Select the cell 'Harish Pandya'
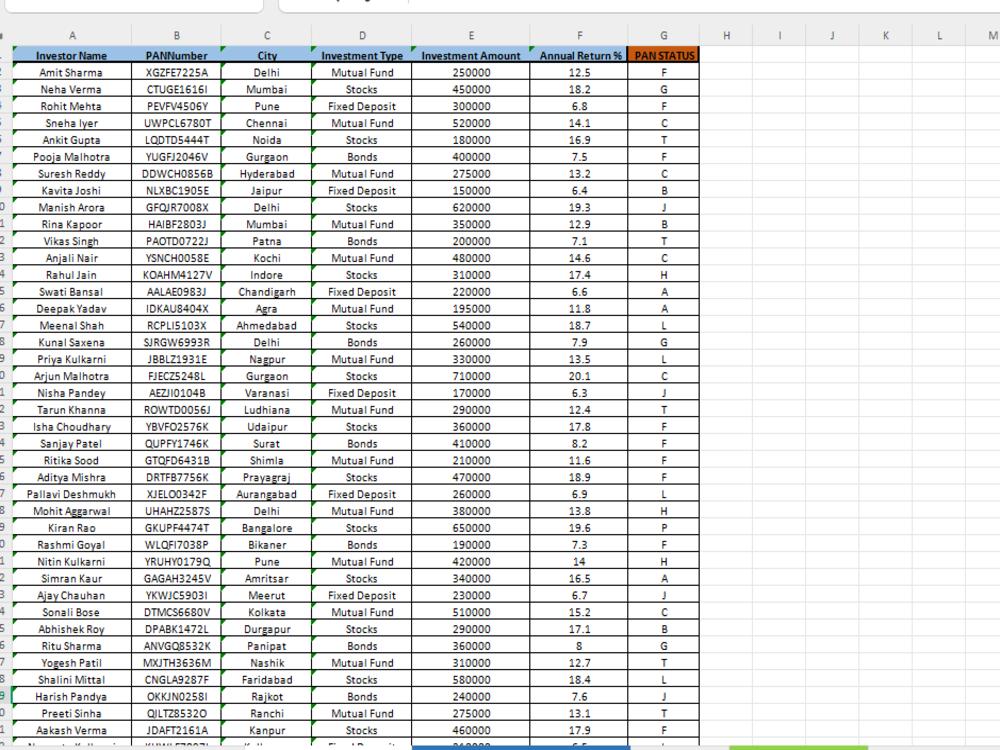The width and height of the screenshot is (1000, 750). [x=72, y=696]
